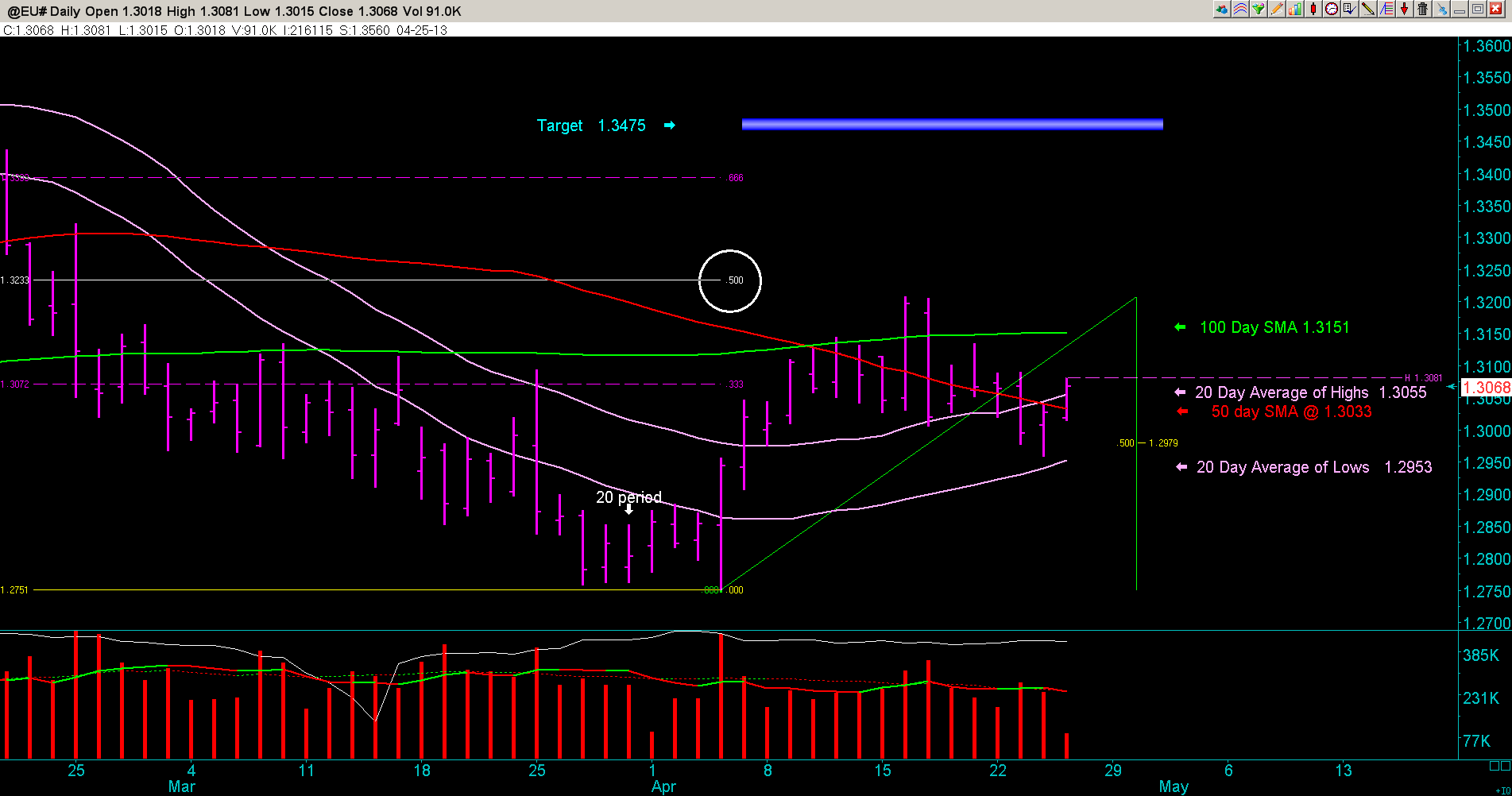The height and width of the screenshot is (796, 1512).
Task: Click the '.333' retracement level label
Action: point(735,384)
